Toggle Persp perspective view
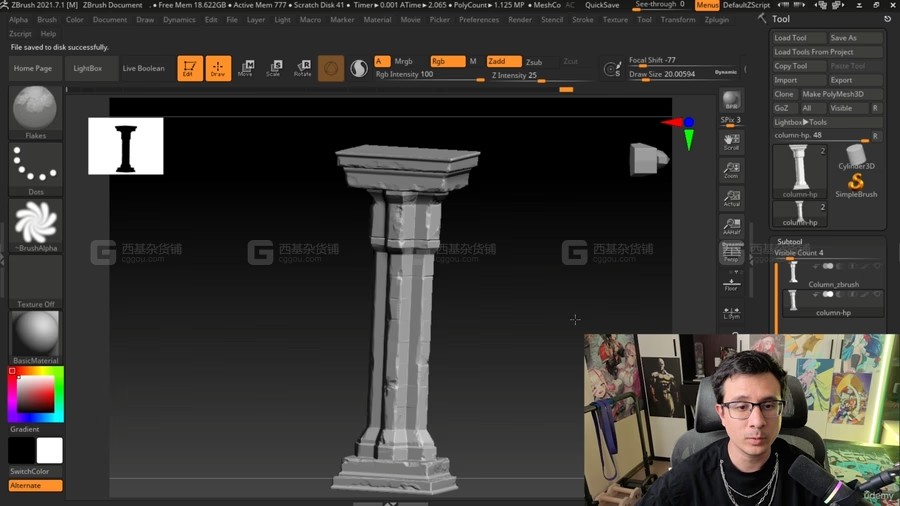900x506 pixels. [731, 252]
